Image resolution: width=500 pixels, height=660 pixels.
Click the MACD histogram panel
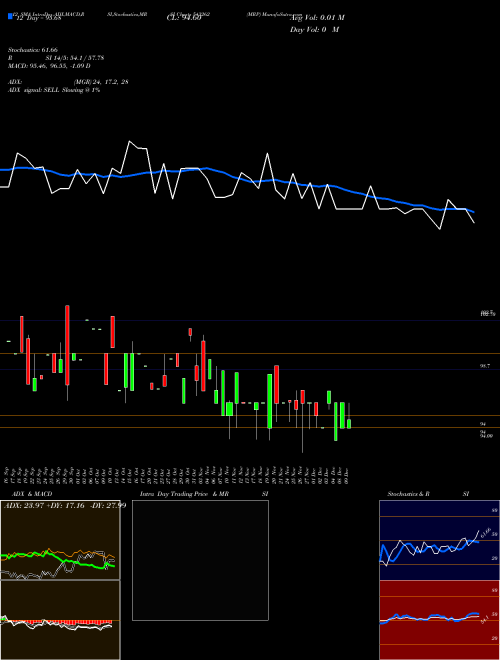[60, 620]
